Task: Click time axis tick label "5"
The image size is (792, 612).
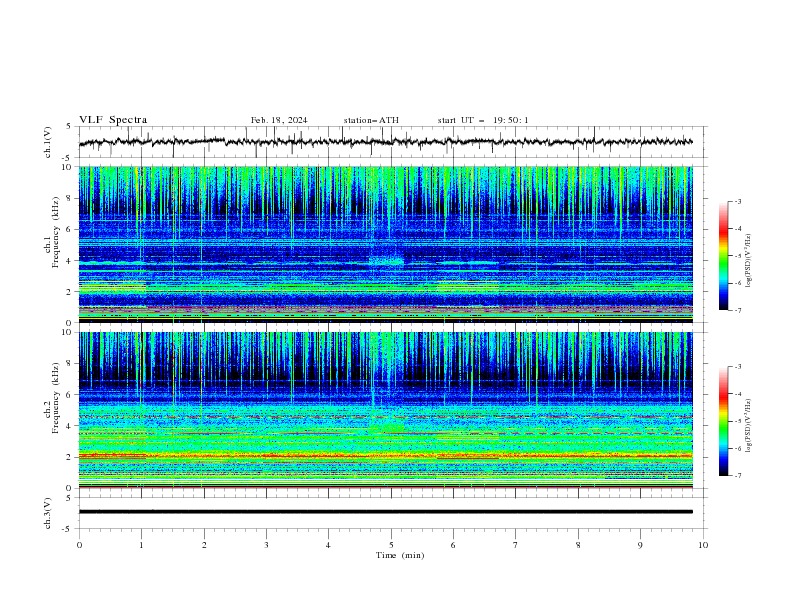Action: (391, 545)
